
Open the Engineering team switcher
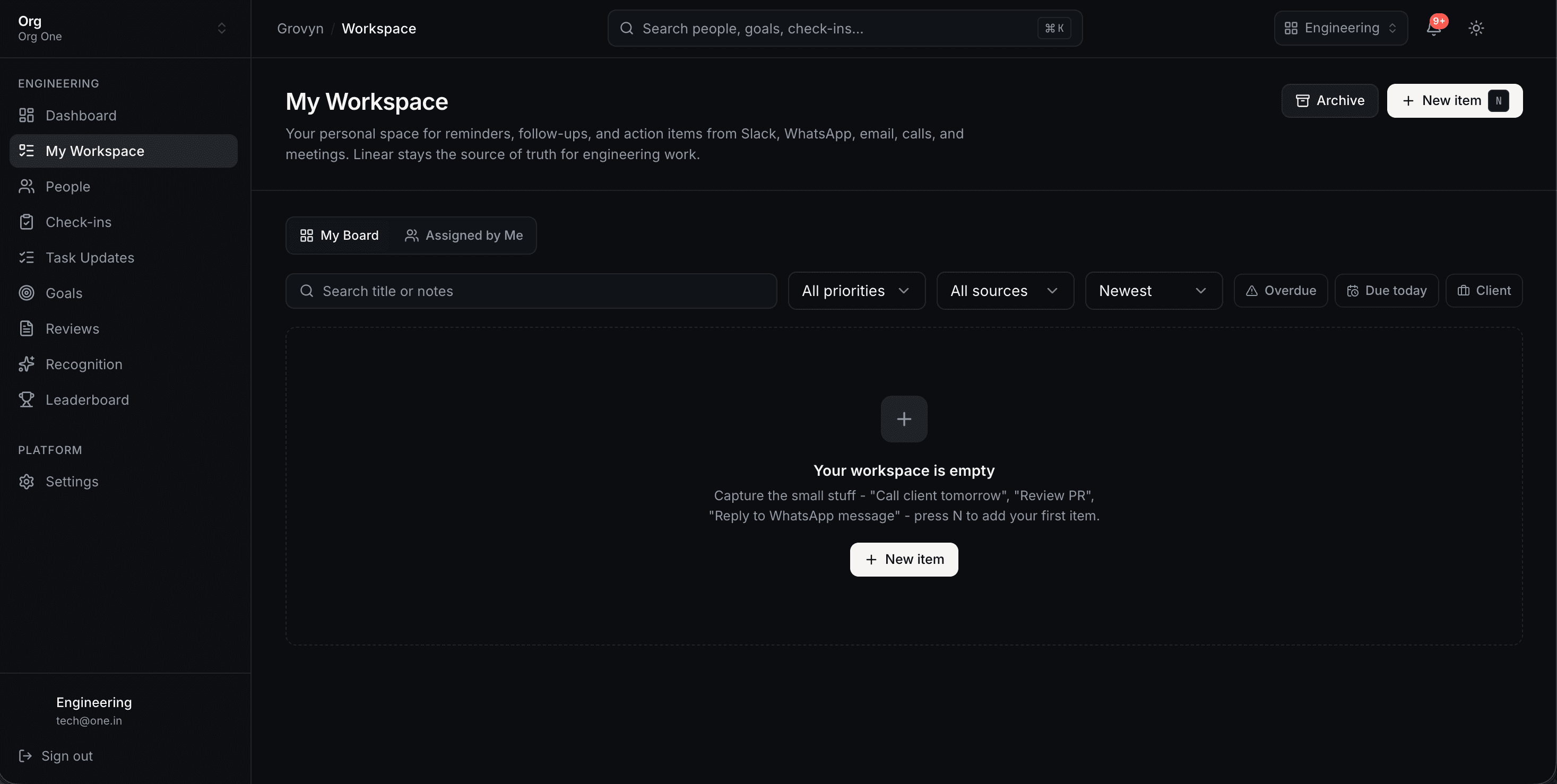[1340, 29]
